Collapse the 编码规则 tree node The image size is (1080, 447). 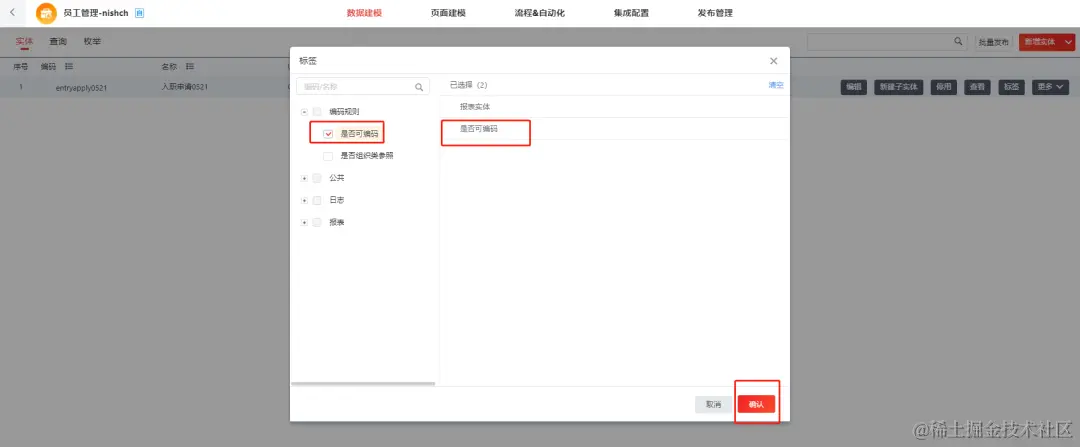(x=304, y=112)
